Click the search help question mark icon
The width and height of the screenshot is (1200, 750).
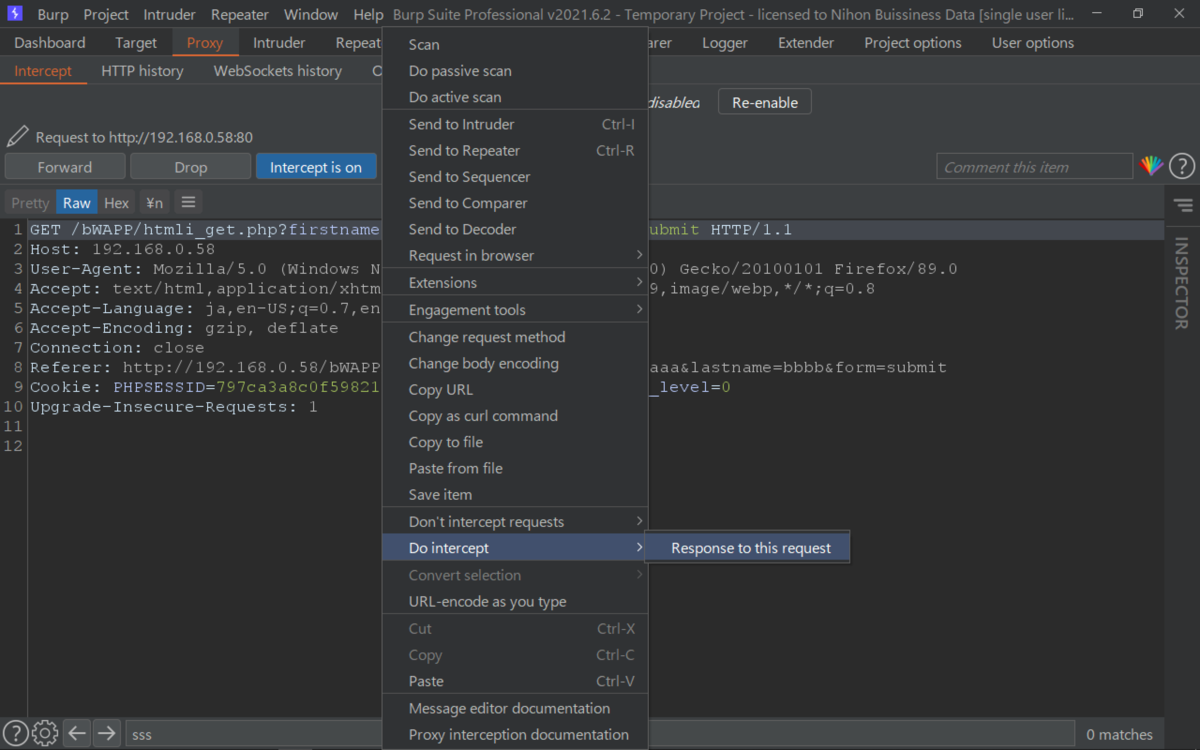[15, 734]
